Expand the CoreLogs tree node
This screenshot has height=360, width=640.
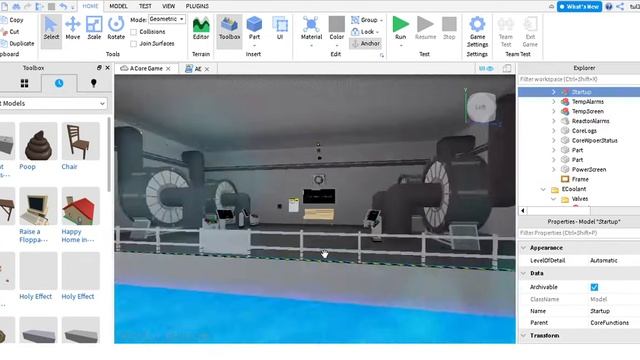(554, 131)
